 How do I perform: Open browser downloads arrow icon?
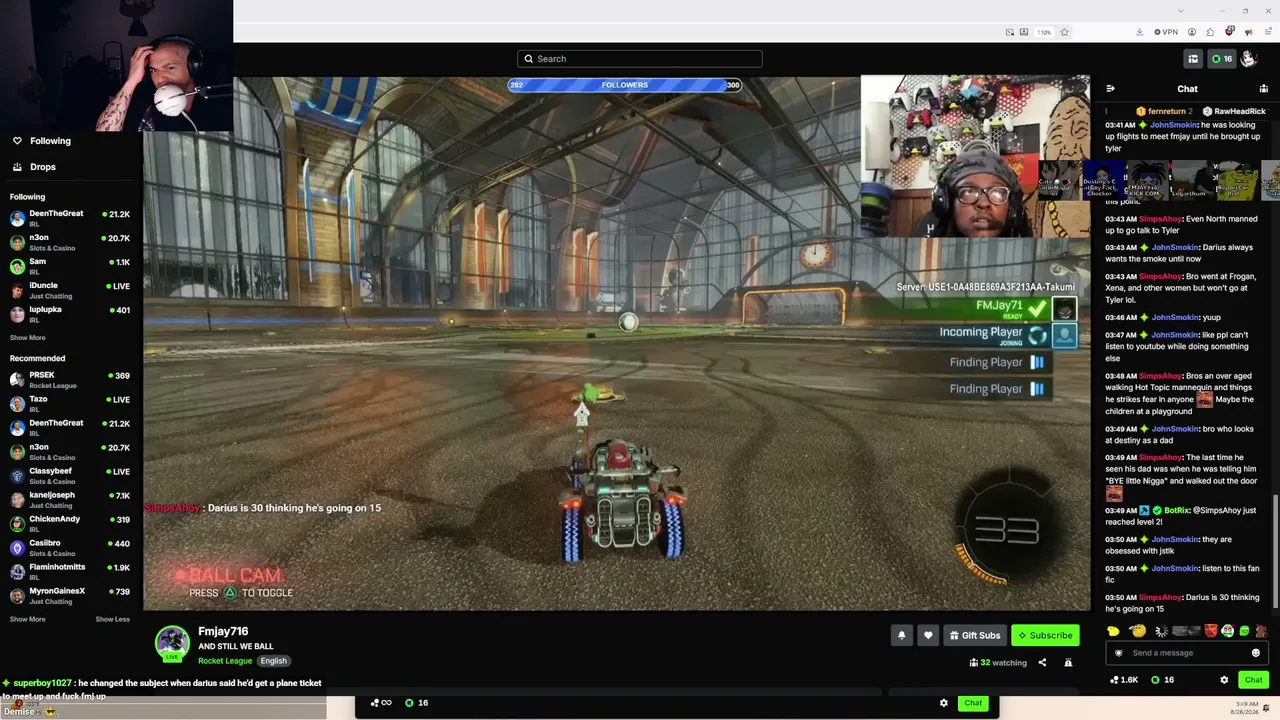(1139, 32)
